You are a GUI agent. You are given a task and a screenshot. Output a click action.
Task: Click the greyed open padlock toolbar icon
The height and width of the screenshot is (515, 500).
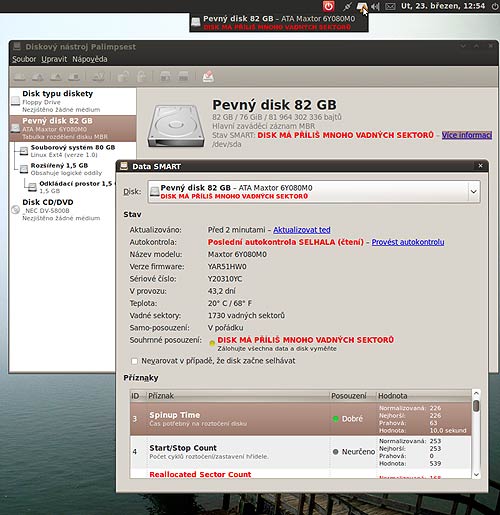[142, 77]
